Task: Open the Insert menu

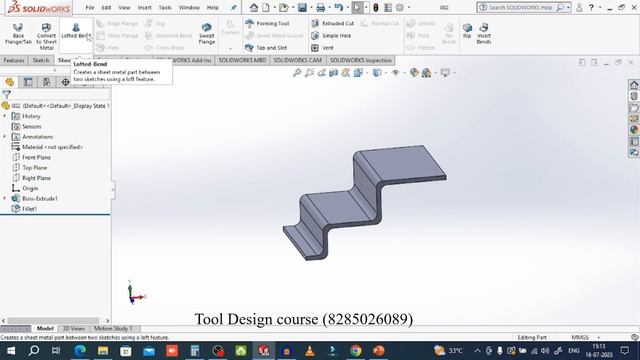Action: tap(144, 7)
